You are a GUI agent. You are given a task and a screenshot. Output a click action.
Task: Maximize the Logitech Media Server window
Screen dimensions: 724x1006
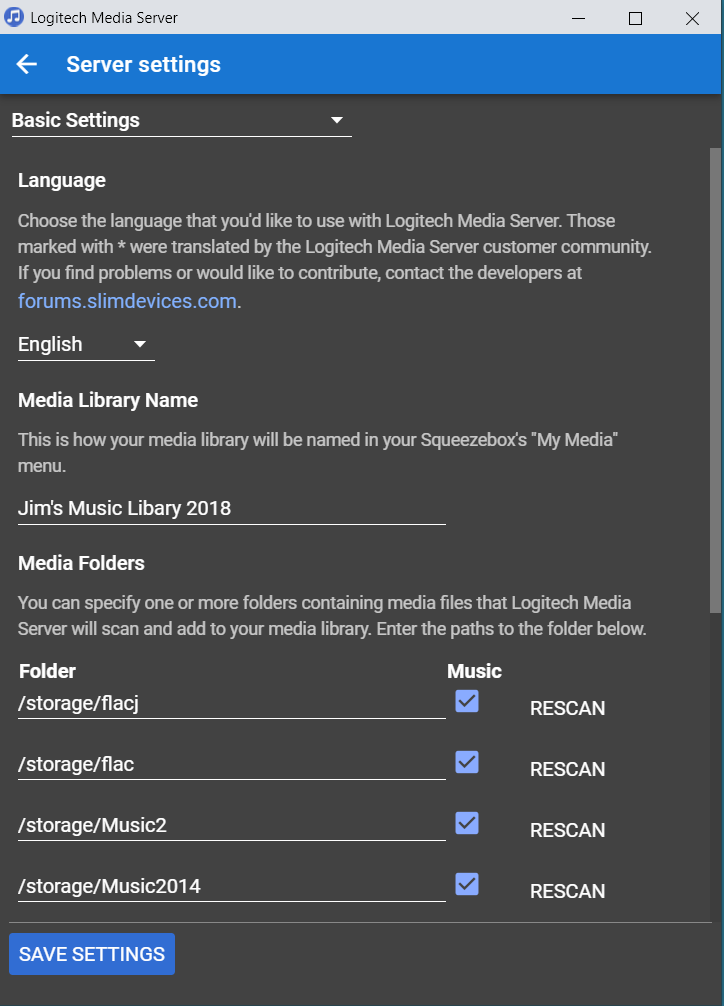tap(635, 18)
